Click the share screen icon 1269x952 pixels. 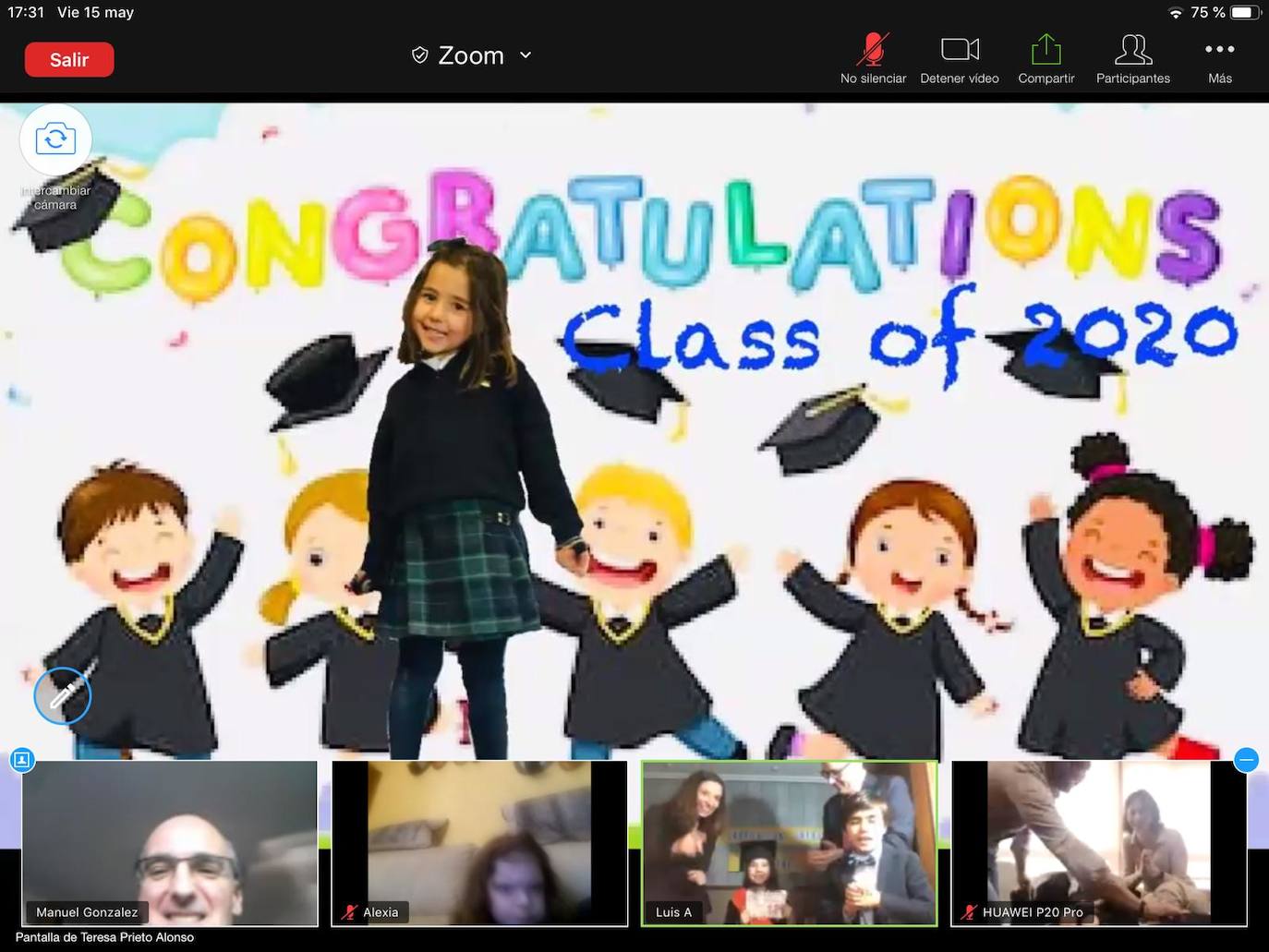click(x=1045, y=50)
